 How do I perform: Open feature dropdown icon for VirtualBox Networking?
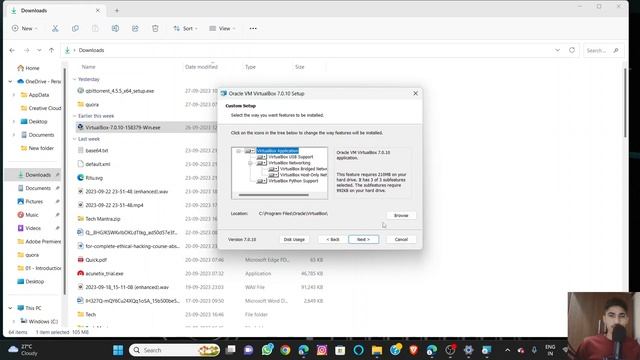click(261, 163)
